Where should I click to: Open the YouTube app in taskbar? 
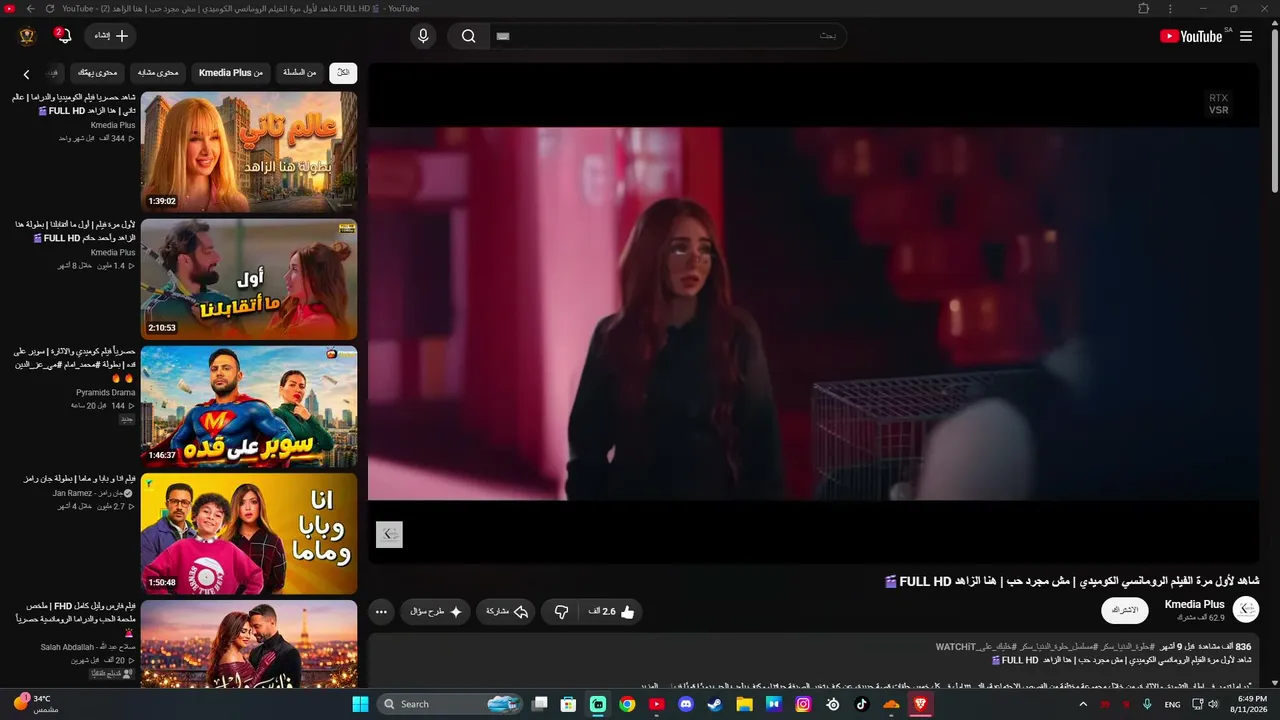(x=656, y=704)
